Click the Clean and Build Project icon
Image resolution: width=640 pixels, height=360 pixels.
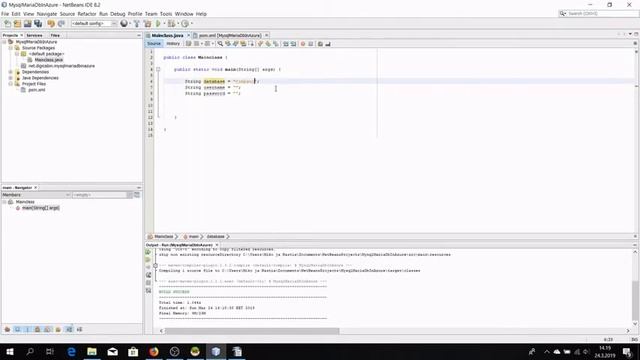(147, 24)
